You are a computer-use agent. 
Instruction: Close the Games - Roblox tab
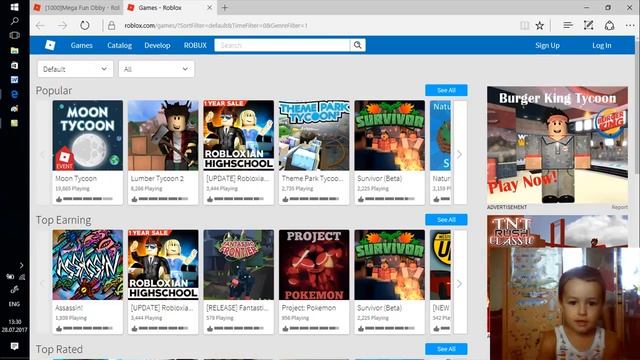click(209, 7)
